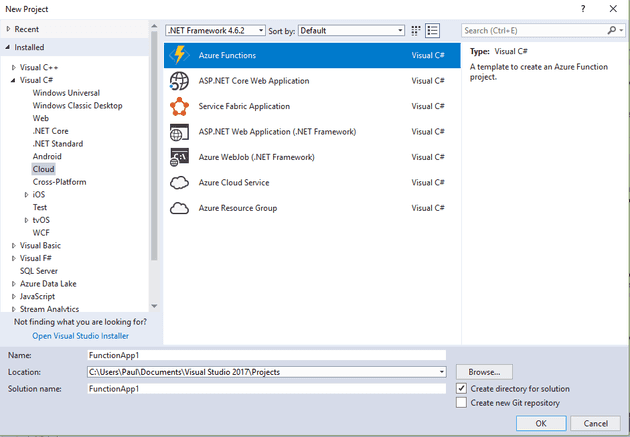Viewport: 630px width, 437px height.
Task: Open the search options dropdown arrow
Action: click(x=621, y=30)
